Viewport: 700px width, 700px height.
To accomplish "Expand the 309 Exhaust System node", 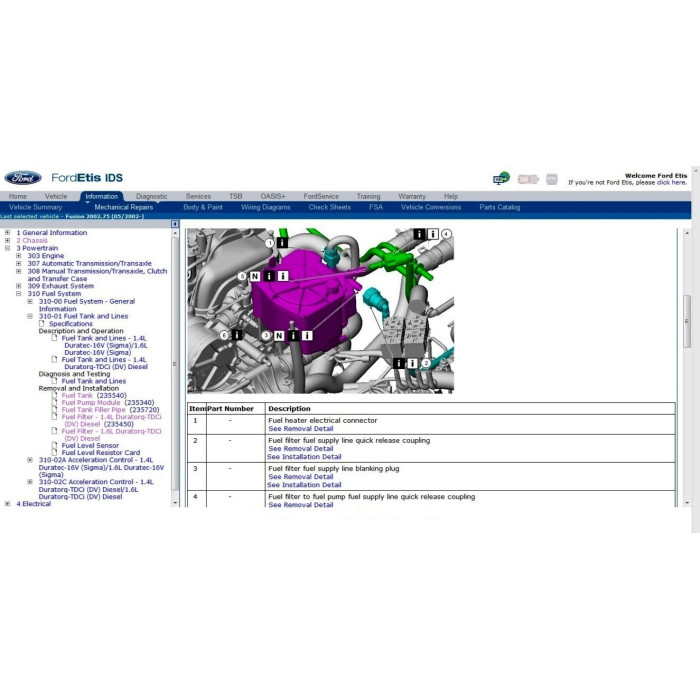I will [18, 286].
